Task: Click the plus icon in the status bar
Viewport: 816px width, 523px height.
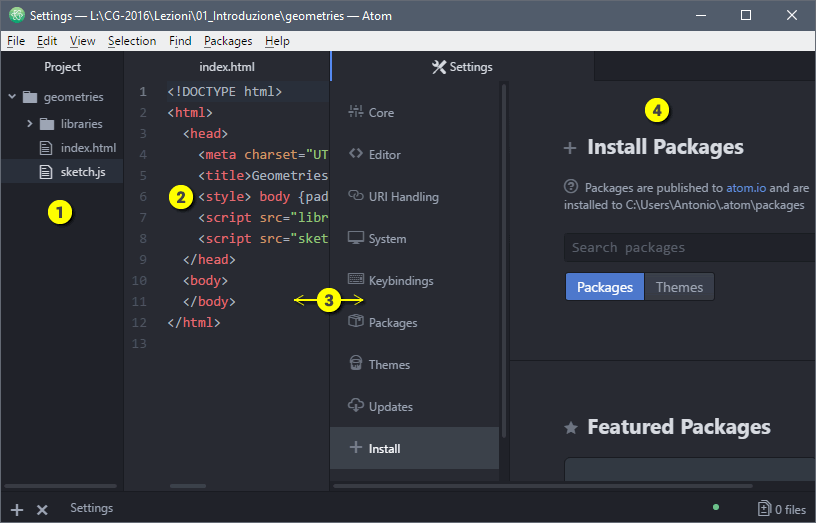Action: (x=17, y=509)
